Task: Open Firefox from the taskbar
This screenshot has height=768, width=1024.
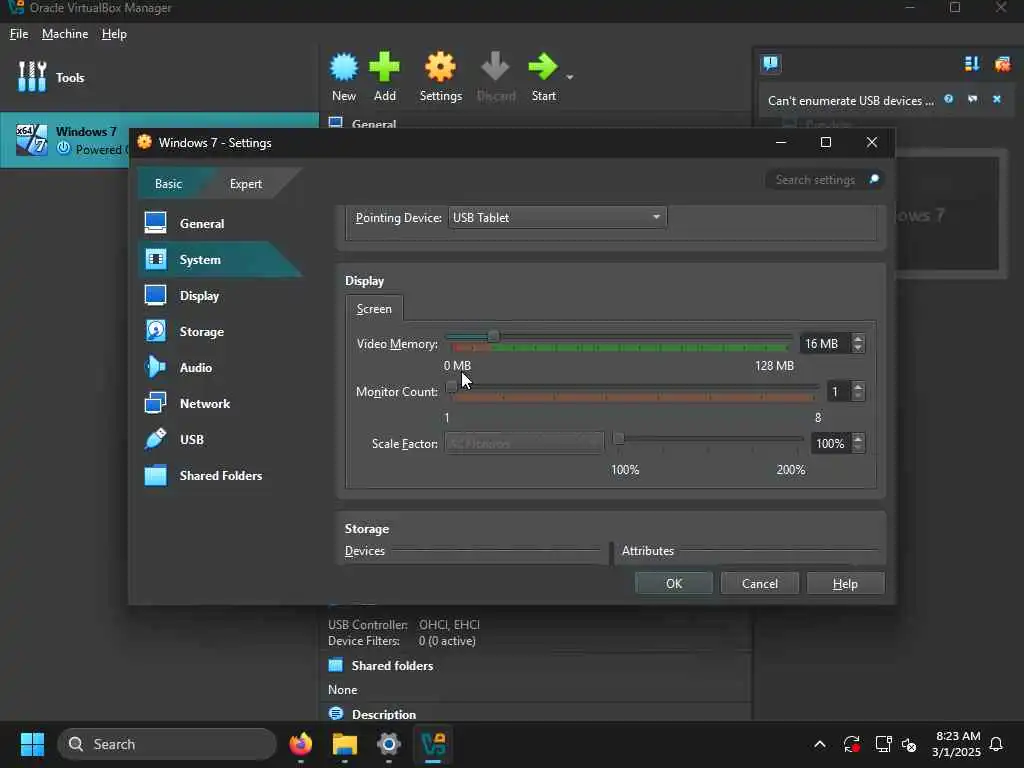Action: (x=300, y=744)
